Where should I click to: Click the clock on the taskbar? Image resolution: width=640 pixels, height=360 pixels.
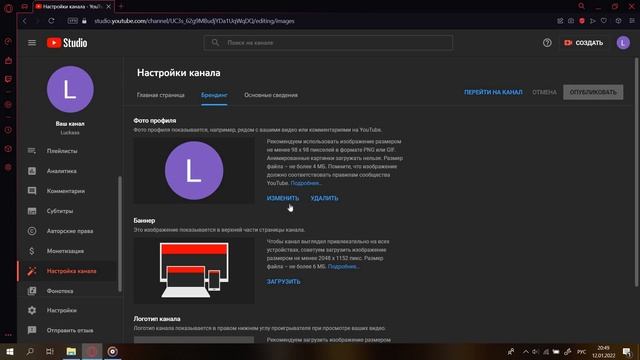pos(603,351)
